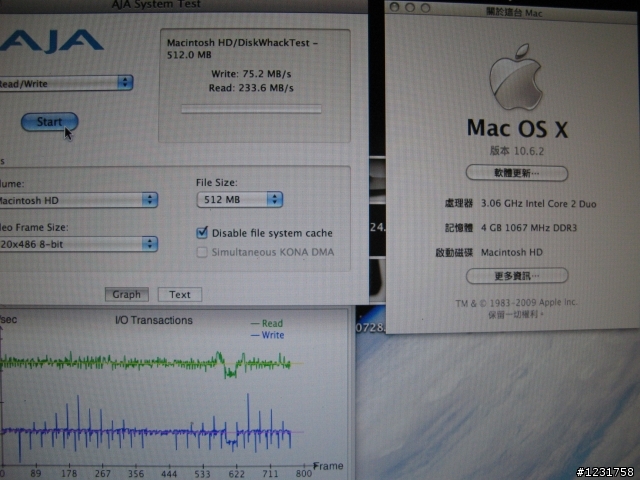Close the About This Mac window
This screenshot has width=640, height=480.
click(x=394, y=7)
